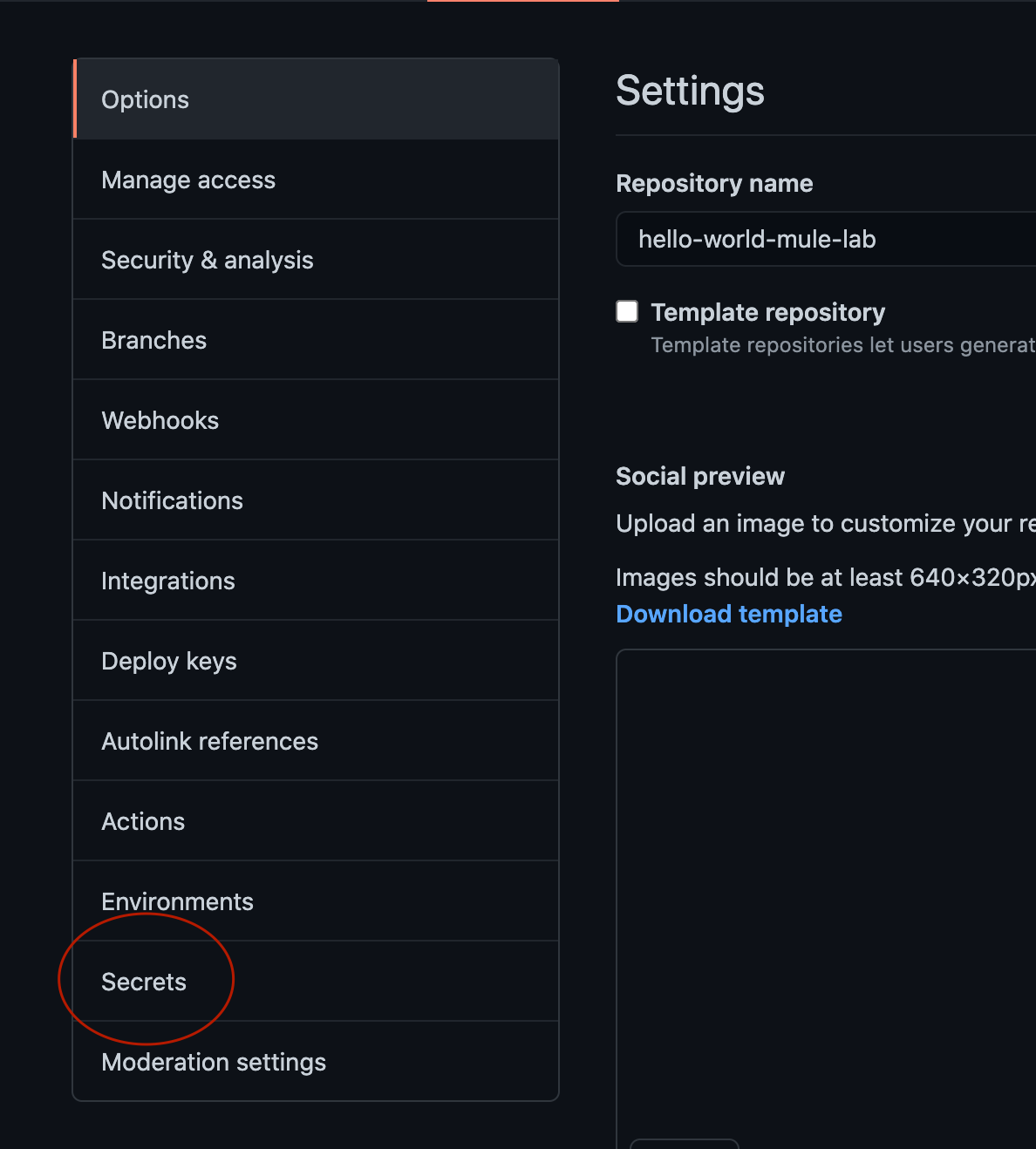Open Autolink references settings

(210, 741)
